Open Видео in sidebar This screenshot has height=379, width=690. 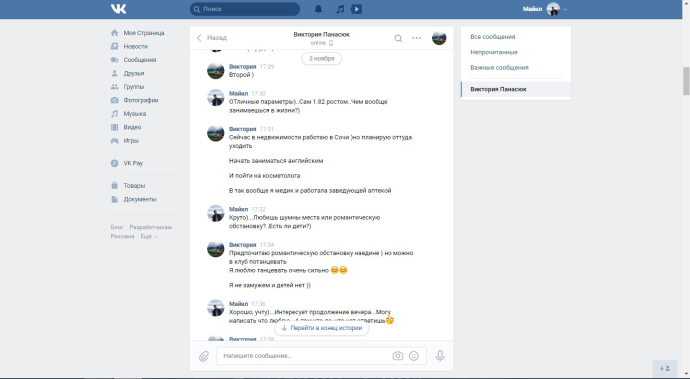(x=132, y=127)
